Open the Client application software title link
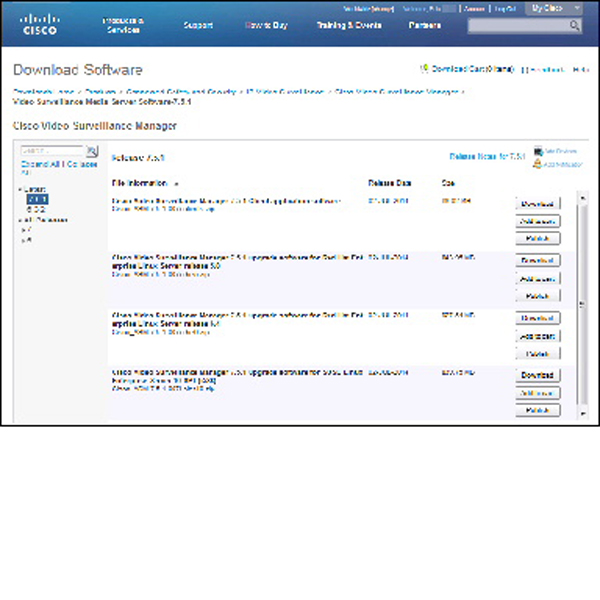Viewport: 600px width, 600px height. point(226,201)
